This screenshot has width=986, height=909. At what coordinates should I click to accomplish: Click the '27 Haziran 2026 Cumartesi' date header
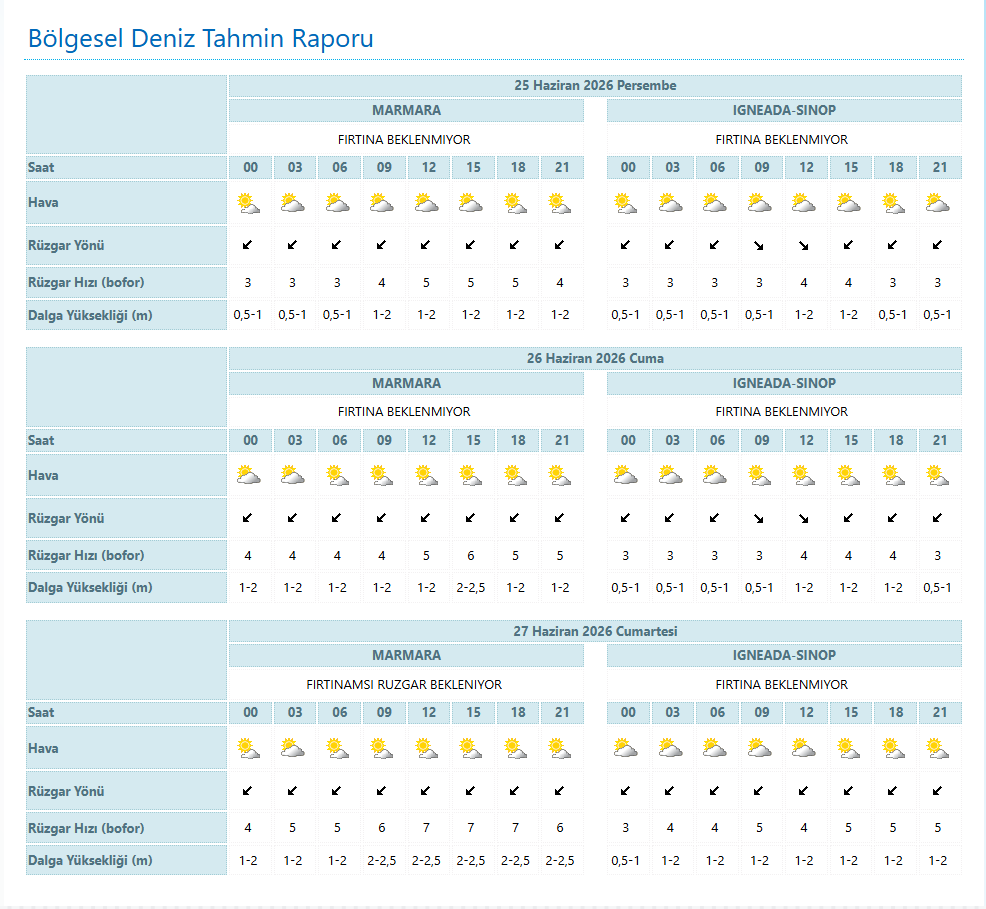(x=595, y=631)
